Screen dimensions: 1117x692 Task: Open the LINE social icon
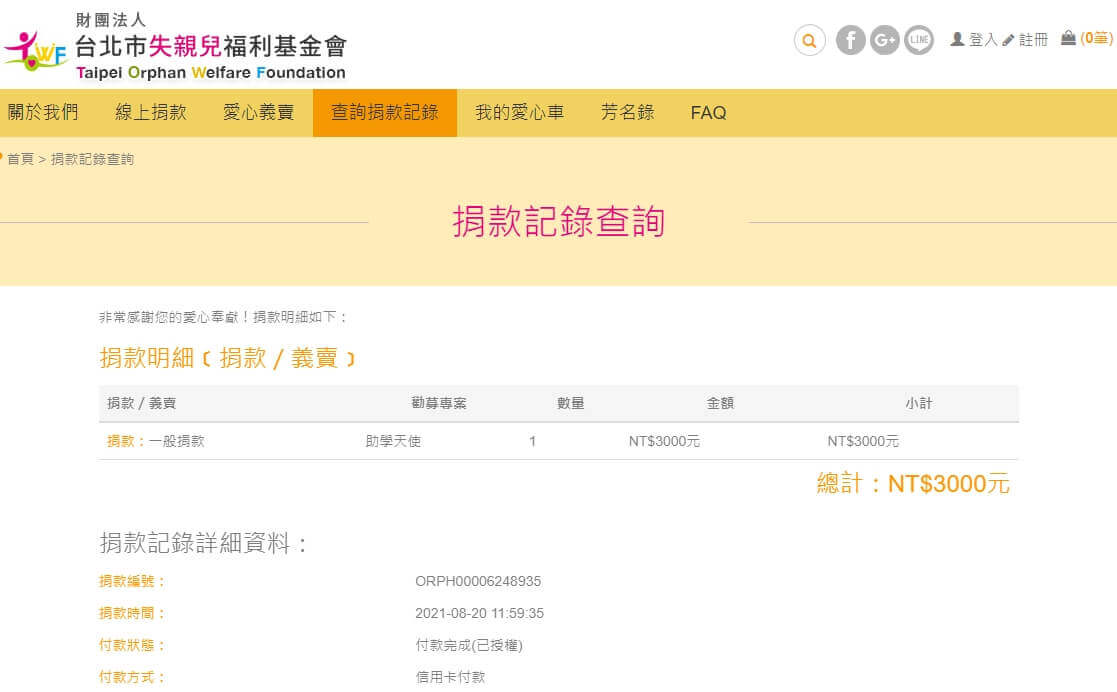(x=919, y=40)
